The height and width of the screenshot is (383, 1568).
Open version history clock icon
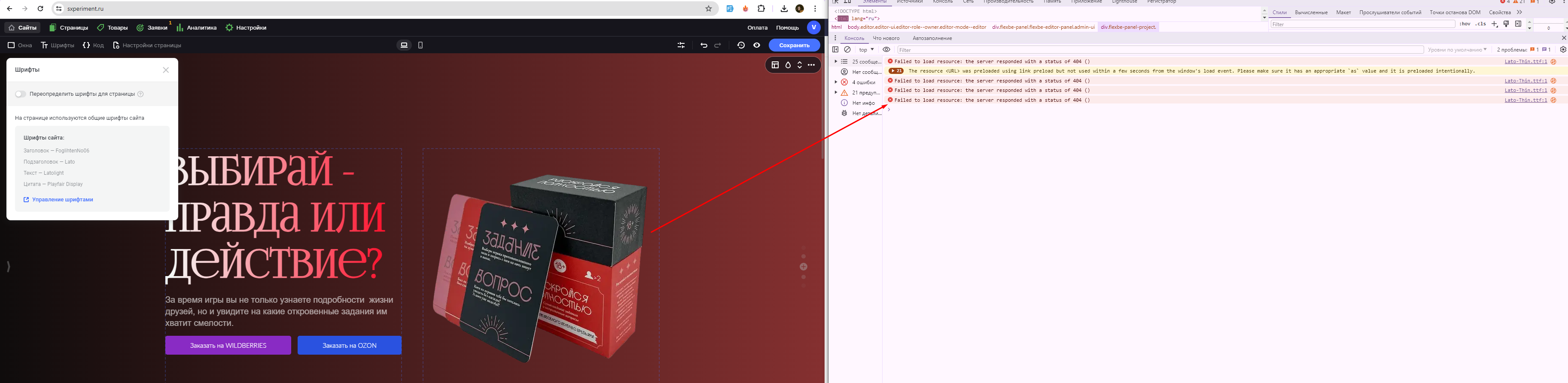pyautogui.click(x=741, y=45)
